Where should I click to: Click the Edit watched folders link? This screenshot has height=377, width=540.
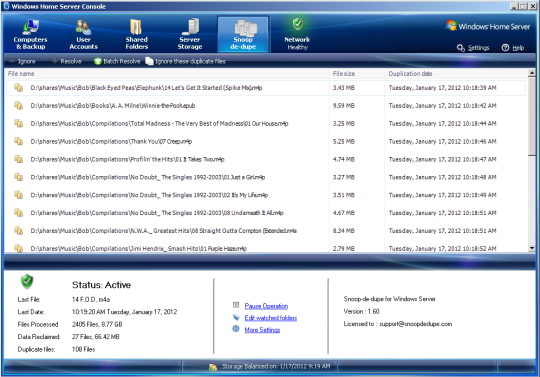coord(271,318)
